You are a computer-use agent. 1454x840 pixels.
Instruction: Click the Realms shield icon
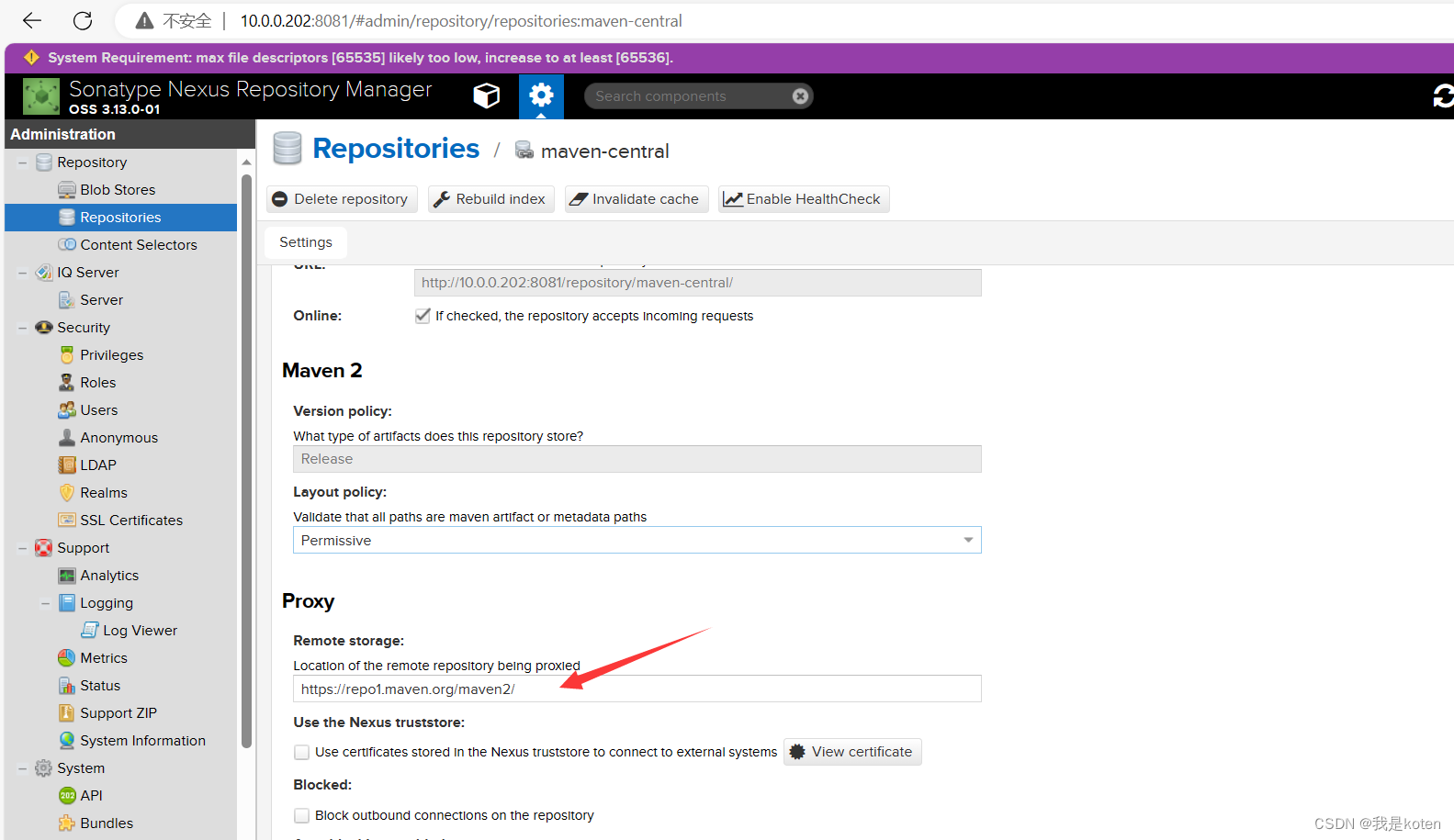(x=67, y=493)
